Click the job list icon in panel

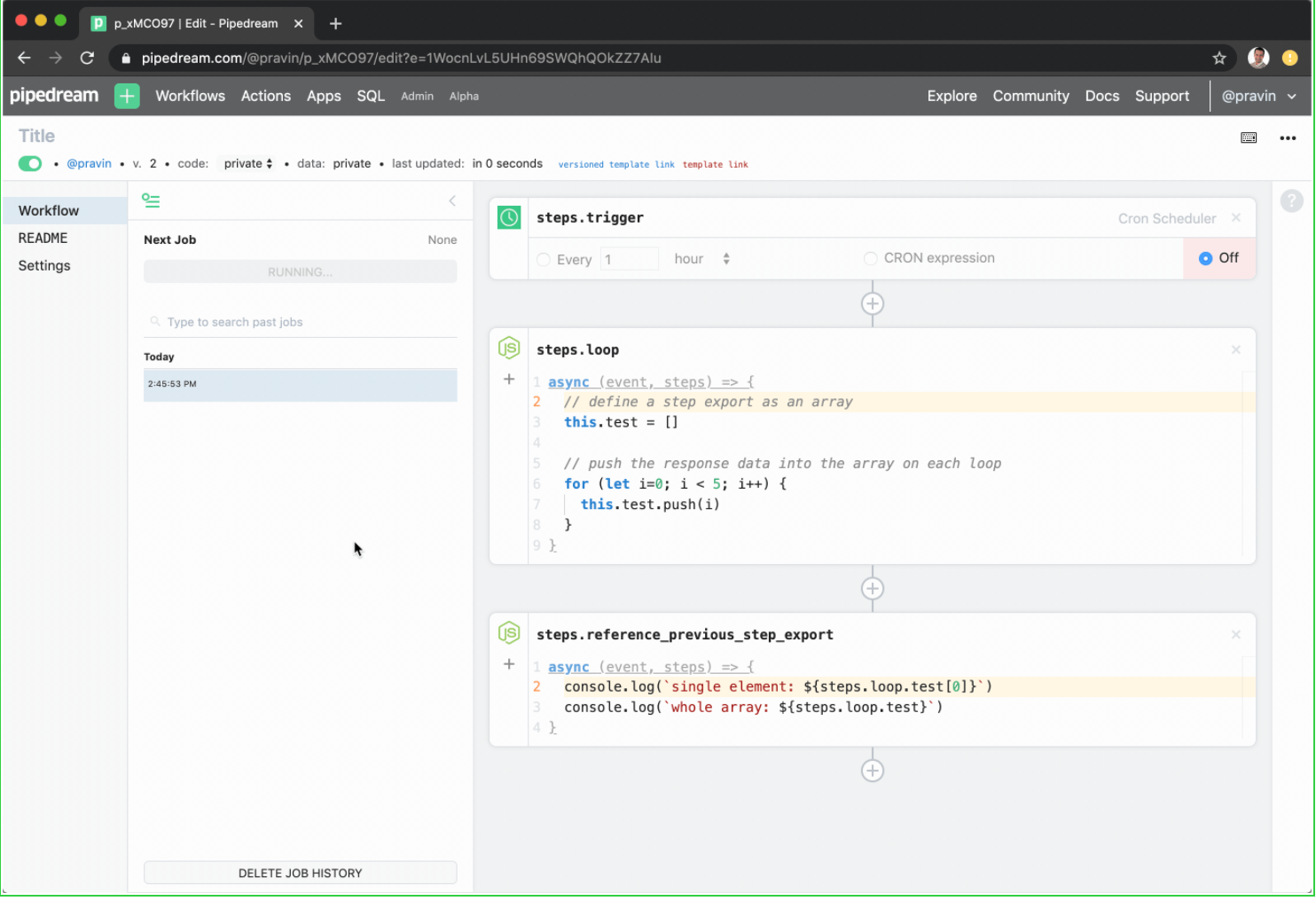click(x=151, y=201)
